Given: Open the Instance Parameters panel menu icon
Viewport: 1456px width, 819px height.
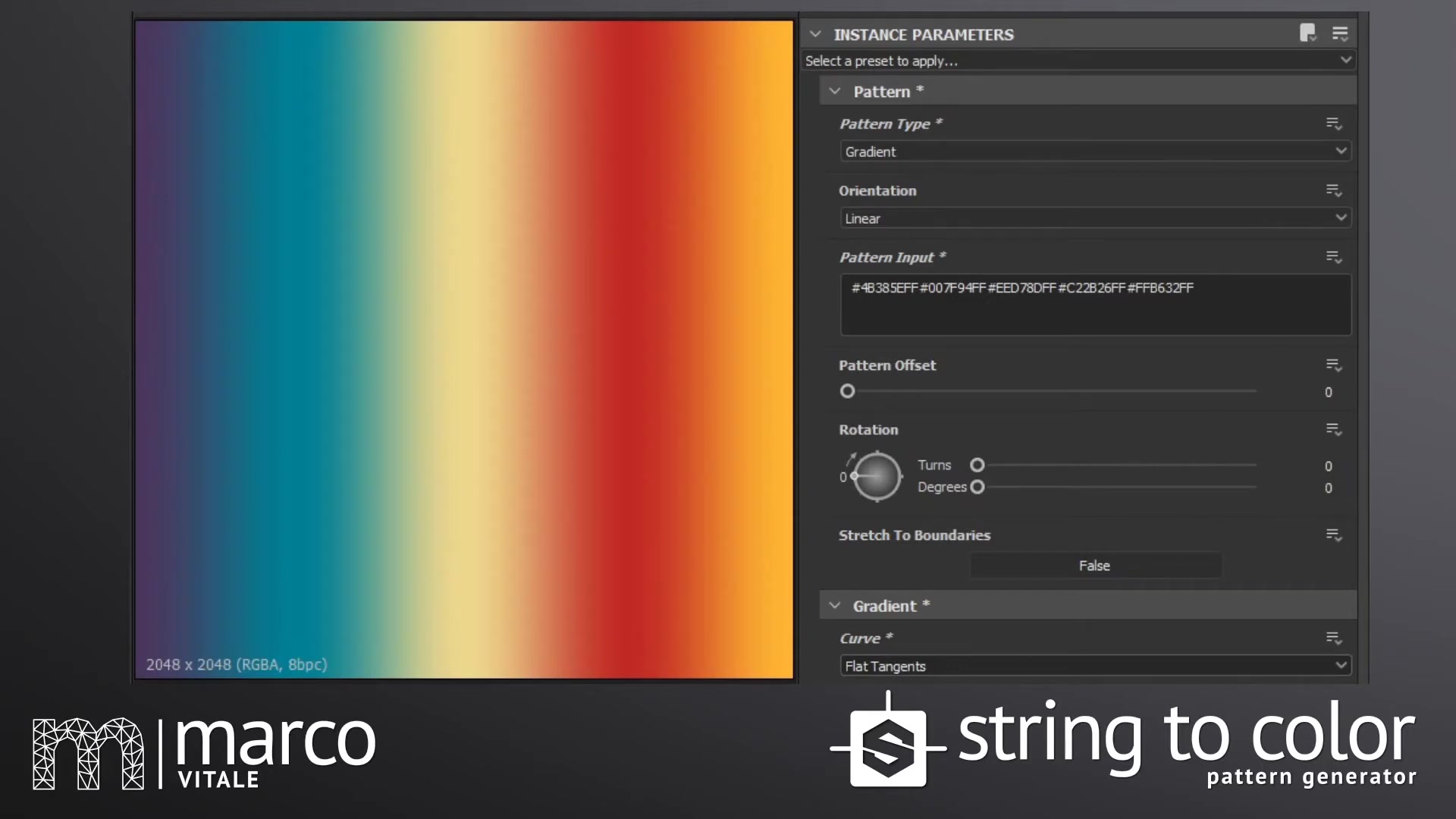Looking at the screenshot, I should coord(1340,33).
